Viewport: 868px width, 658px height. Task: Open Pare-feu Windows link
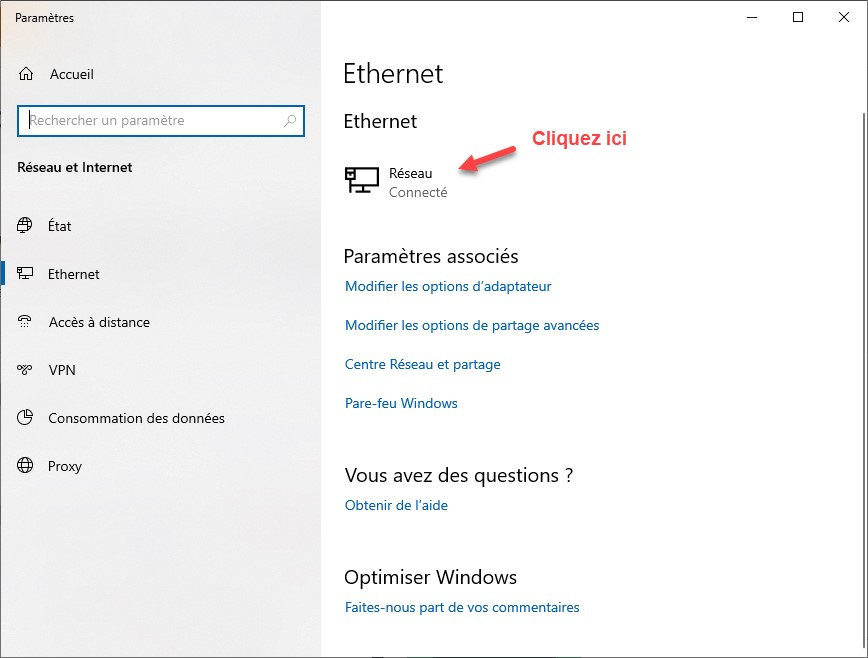point(401,403)
